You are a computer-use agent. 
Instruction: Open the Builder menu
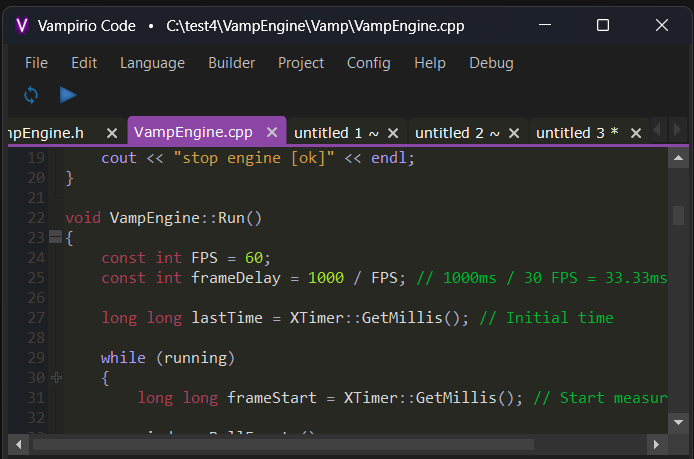[231, 63]
